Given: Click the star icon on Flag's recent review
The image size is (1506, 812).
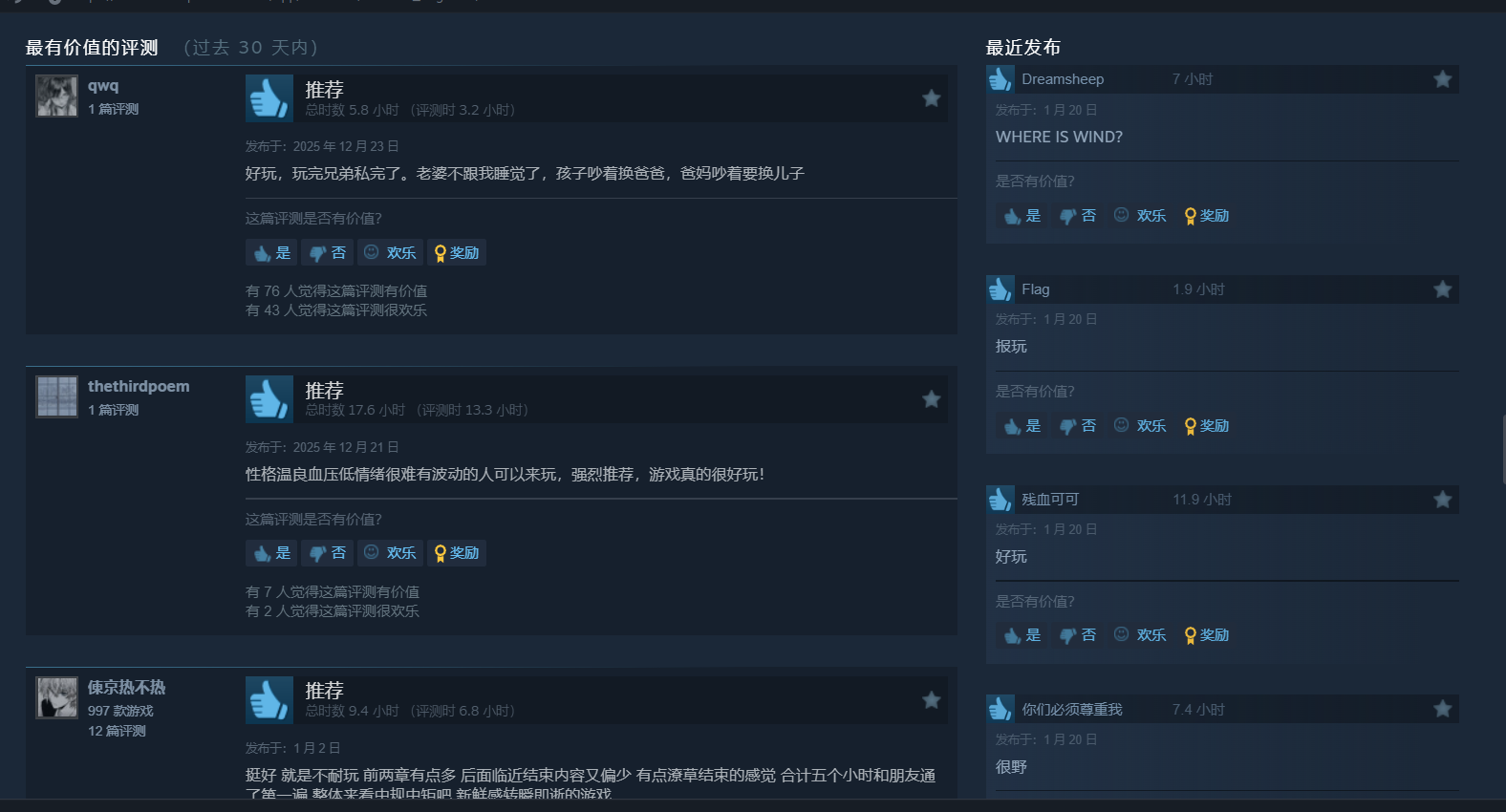Looking at the screenshot, I should tap(1442, 288).
